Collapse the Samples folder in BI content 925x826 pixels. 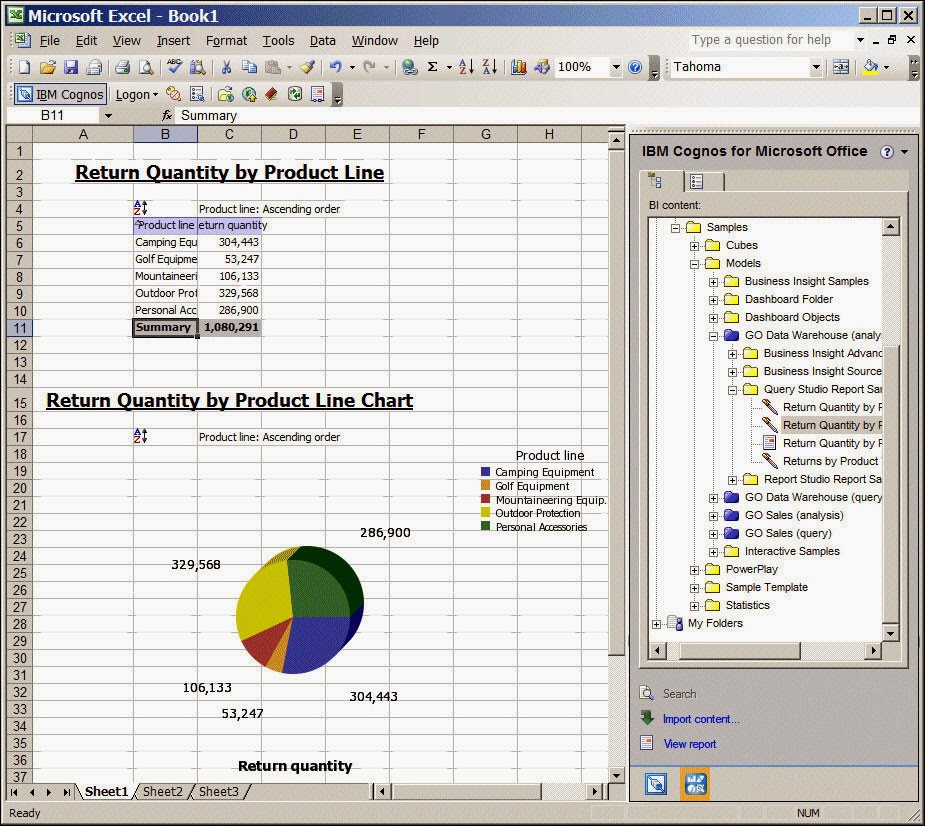677,226
